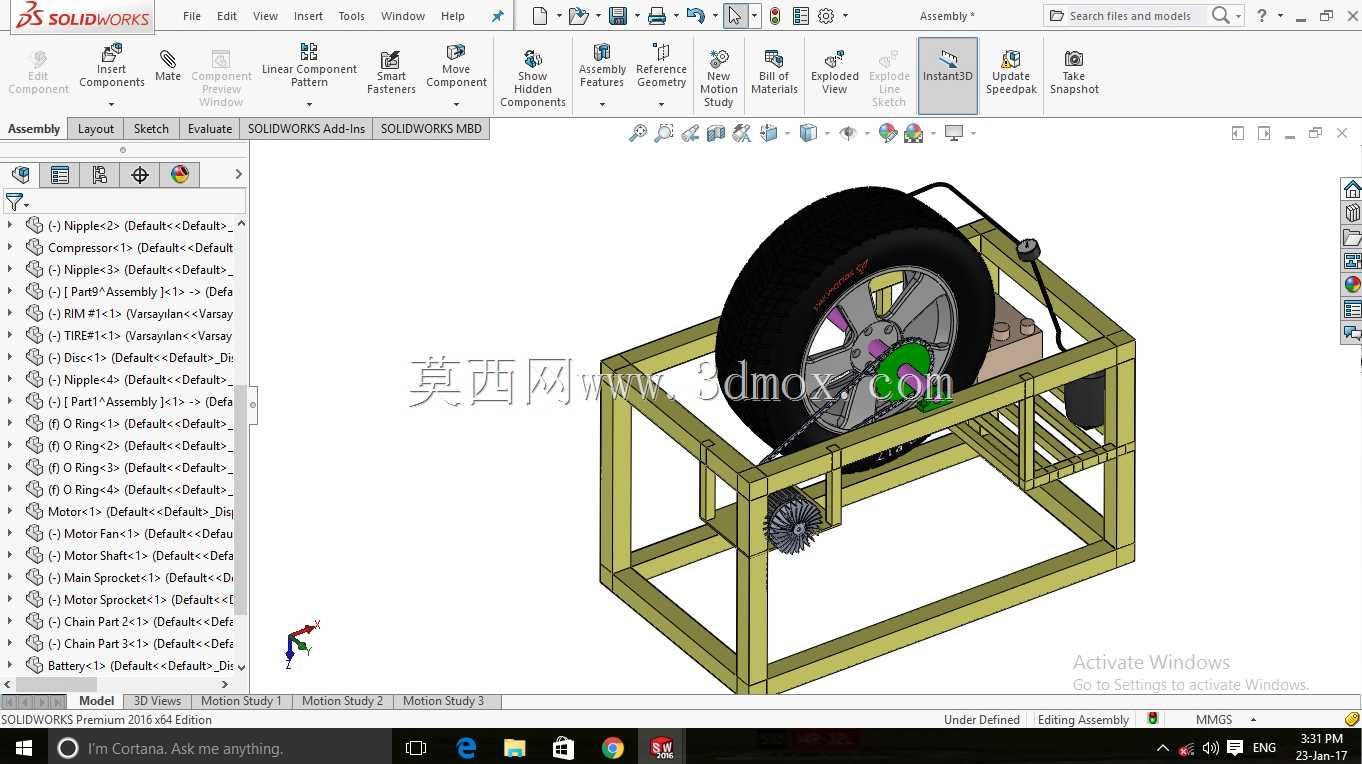This screenshot has width=1362, height=764.
Task: Open DimXpertManager tab icon
Action: pyautogui.click(x=140, y=175)
